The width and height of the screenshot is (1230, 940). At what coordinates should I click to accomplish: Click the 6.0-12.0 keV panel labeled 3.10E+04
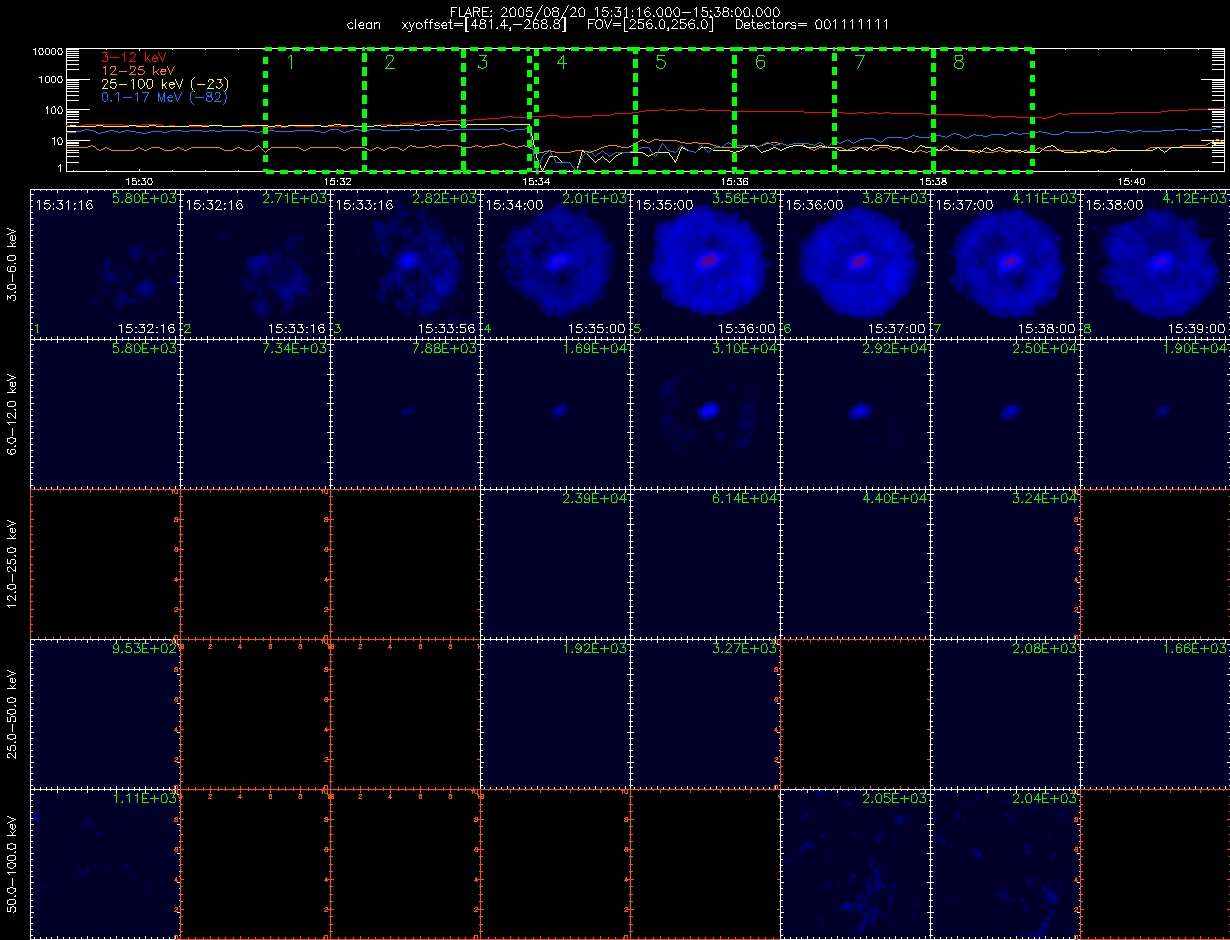(705, 413)
